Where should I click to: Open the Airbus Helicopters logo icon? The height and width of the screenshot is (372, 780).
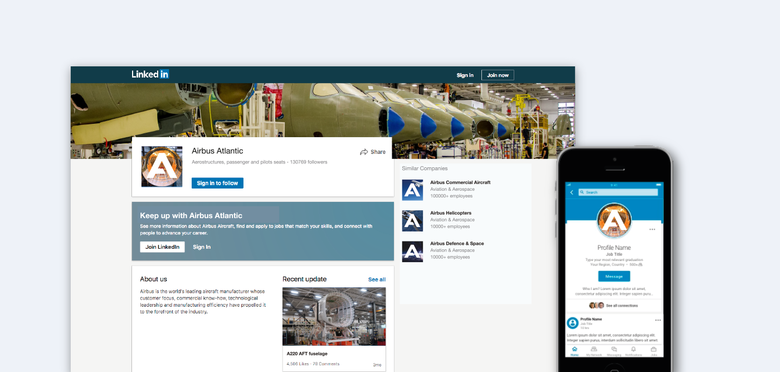(x=412, y=220)
